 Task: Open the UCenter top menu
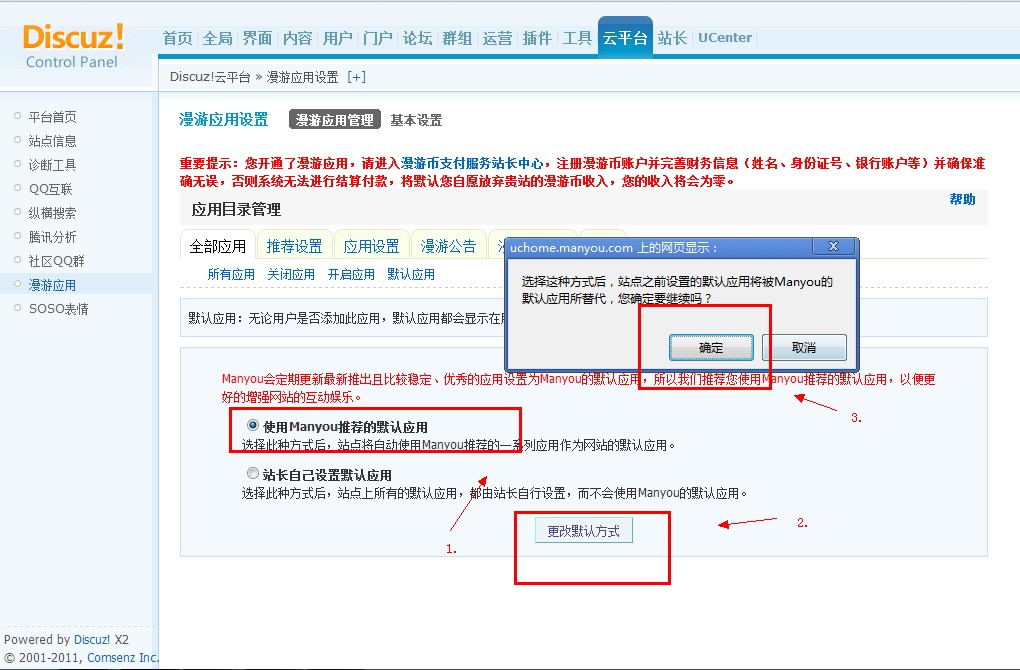click(x=725, y=38)
